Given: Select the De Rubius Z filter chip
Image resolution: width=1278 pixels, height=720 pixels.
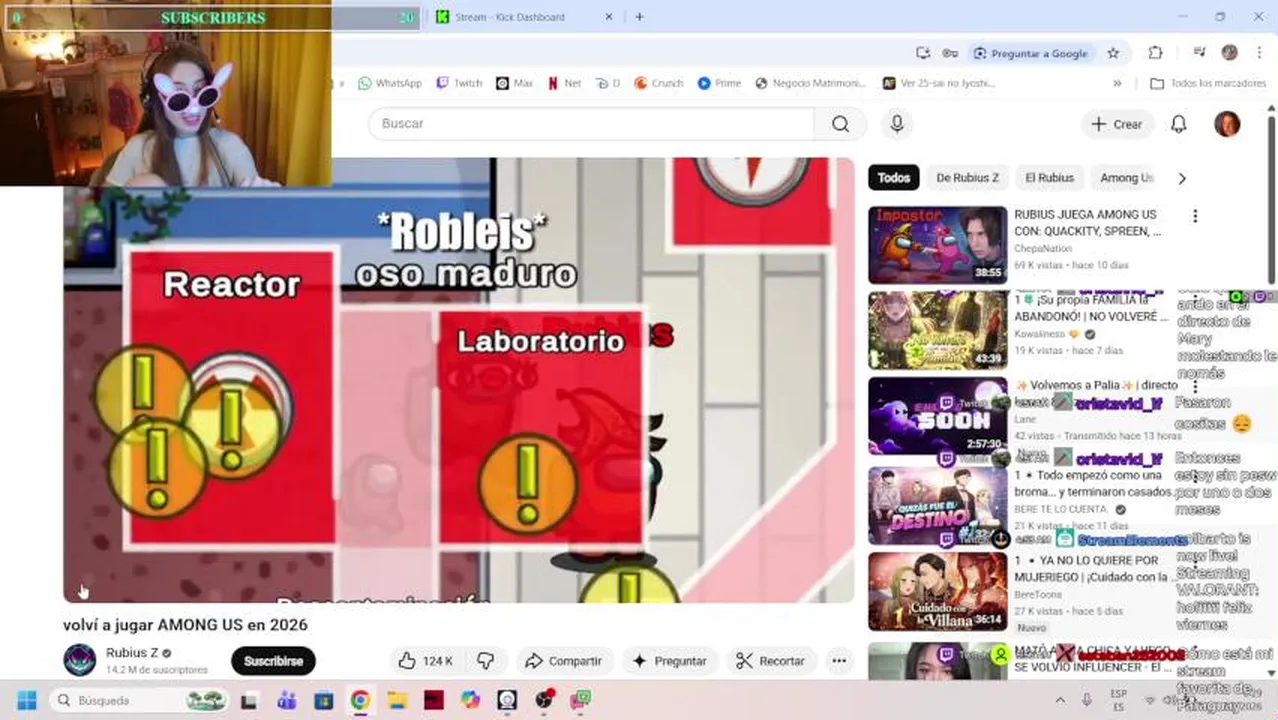Looking at the screenshot, I should coord(967,178).
